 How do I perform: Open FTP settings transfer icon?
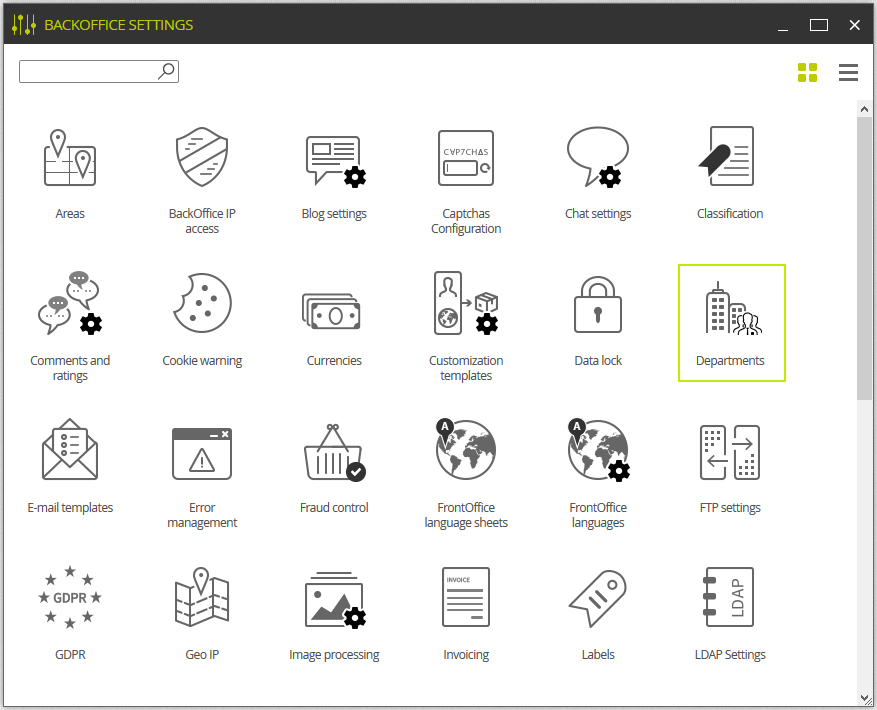(730, 452)
